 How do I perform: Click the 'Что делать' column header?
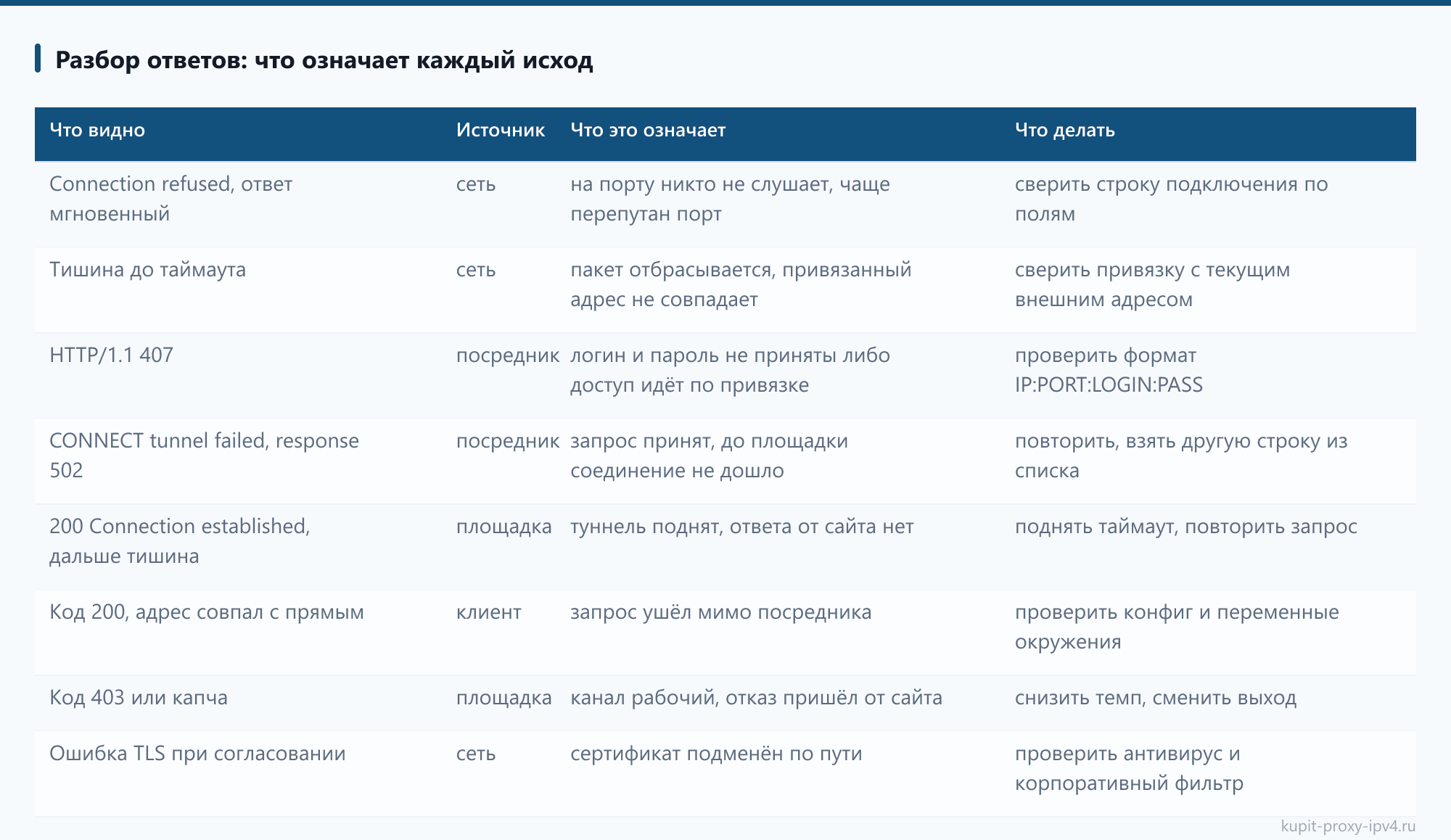pos(1064,131)
